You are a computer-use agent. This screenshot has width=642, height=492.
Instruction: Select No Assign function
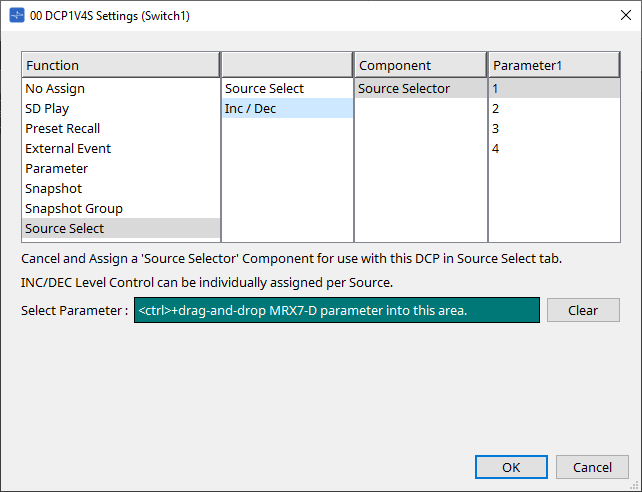[x=121, y=88]
